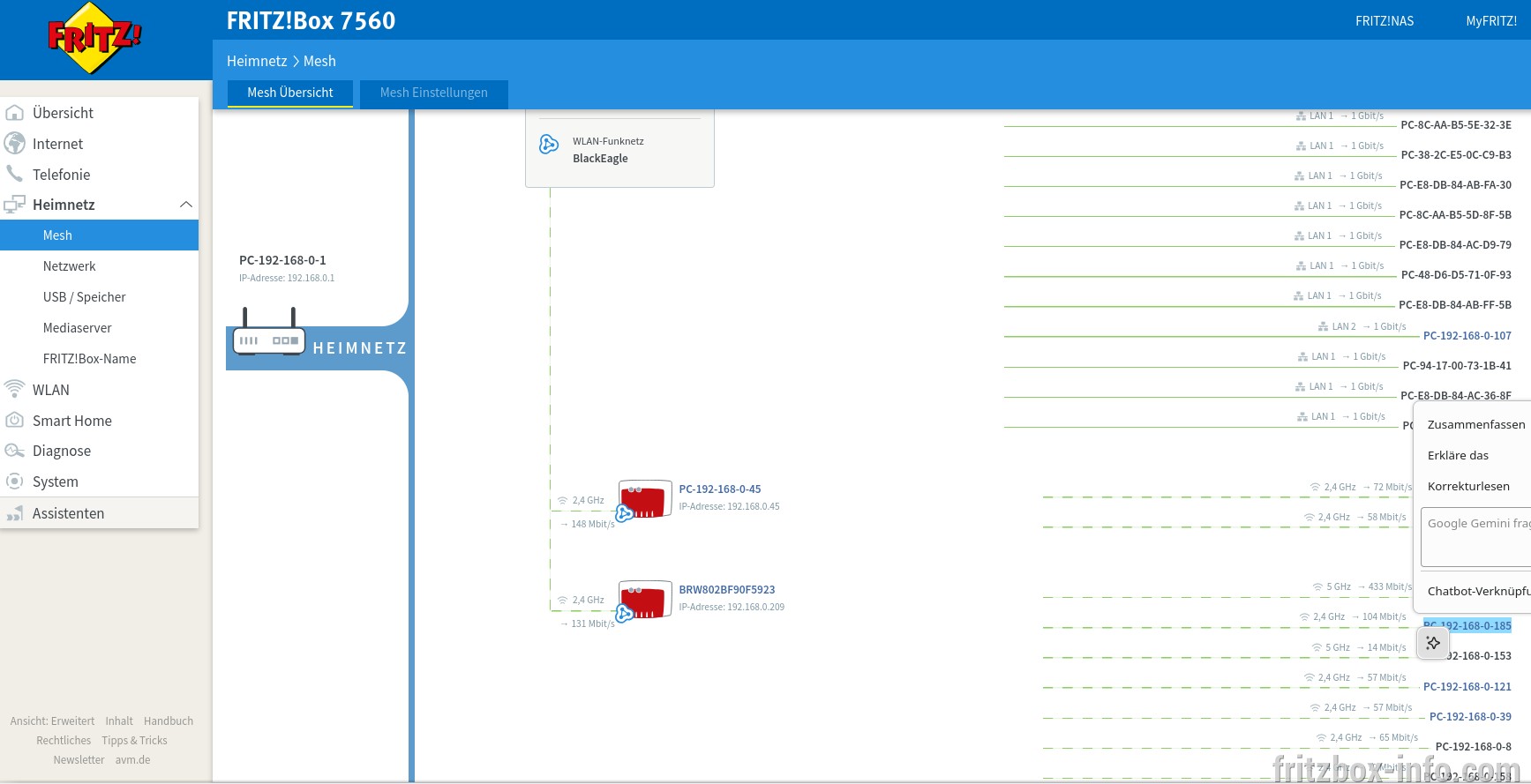Open device PC-192-168-0-107 link

pos(1467,336)
